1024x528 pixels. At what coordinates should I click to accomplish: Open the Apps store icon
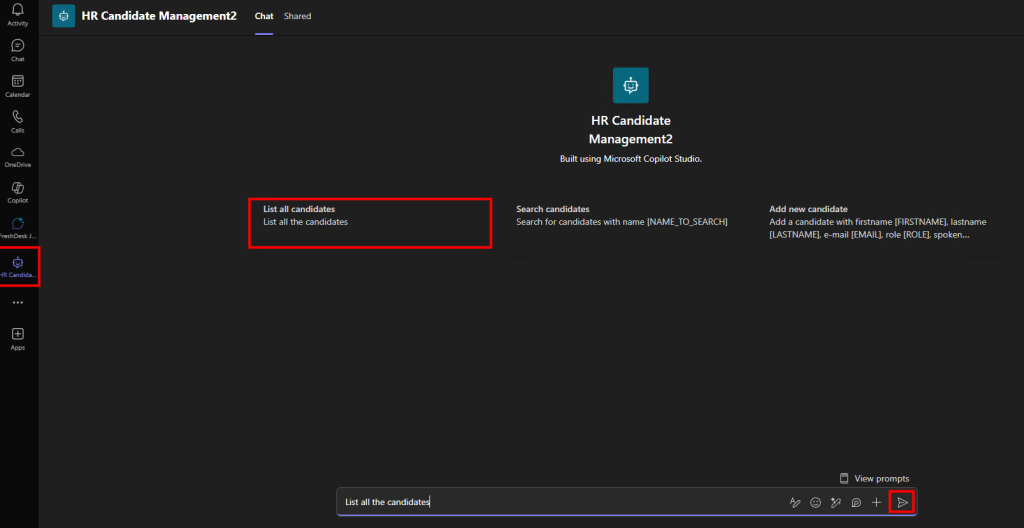[17, 337]
